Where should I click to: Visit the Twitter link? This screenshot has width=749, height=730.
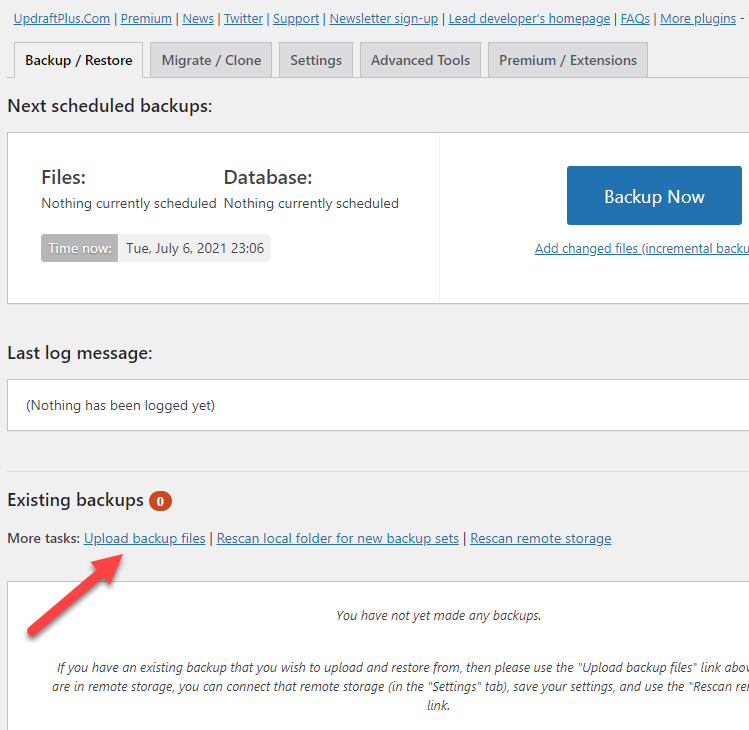coord(243,18)
